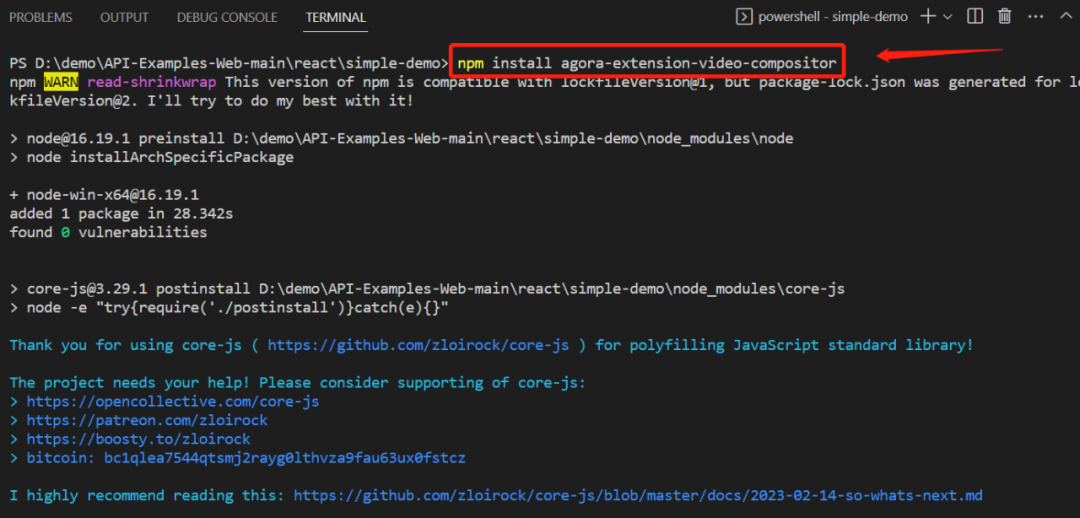This screenshot has height=518, width=1080.
Task: Click the read-shrinkwrap text
Action: tap(152, 82)
